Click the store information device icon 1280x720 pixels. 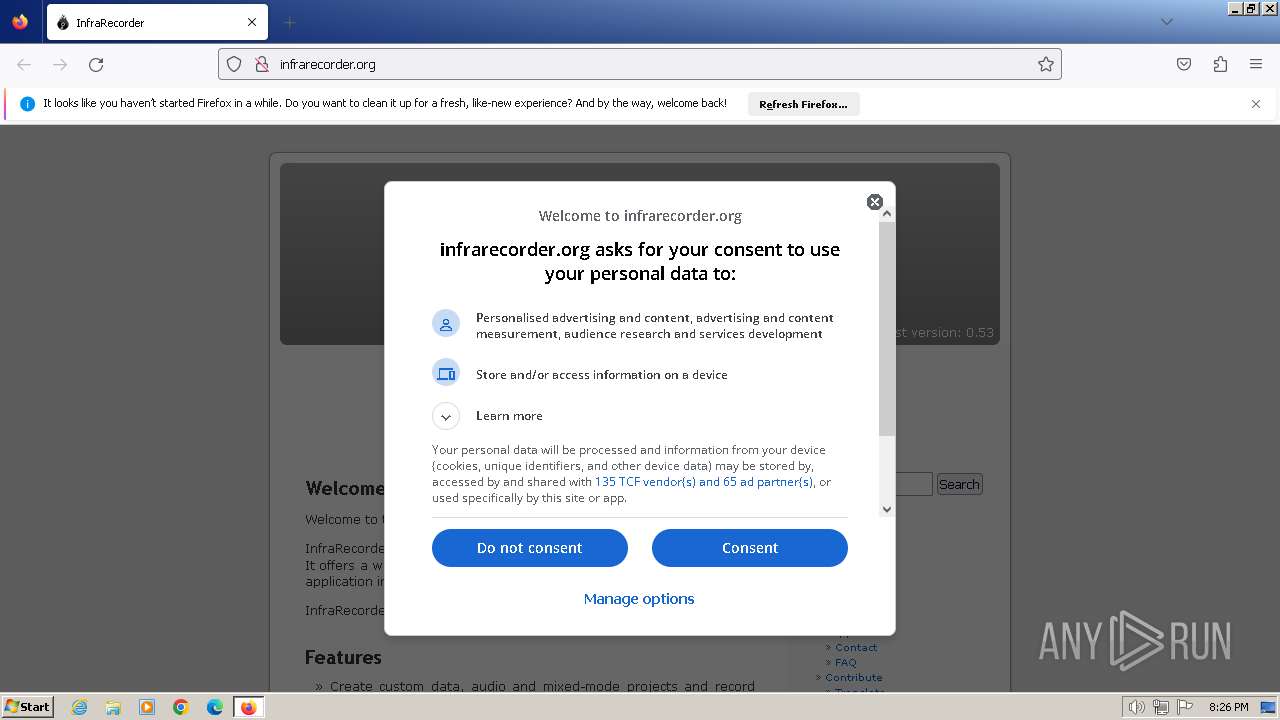(x=446, y=373)
